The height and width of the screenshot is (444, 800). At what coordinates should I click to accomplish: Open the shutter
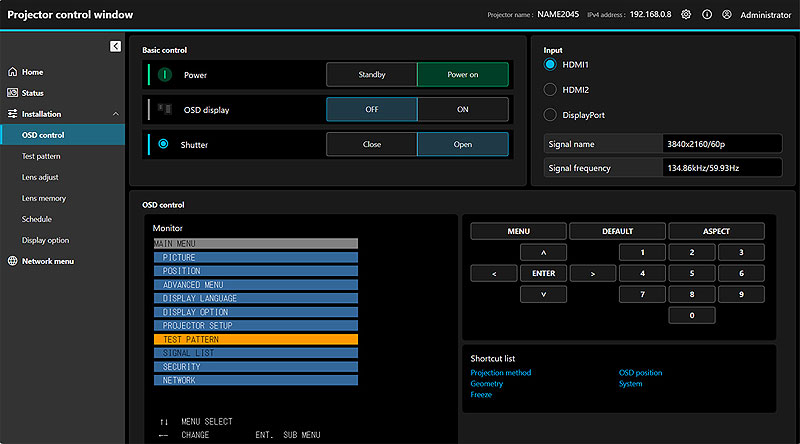point(463,144)
